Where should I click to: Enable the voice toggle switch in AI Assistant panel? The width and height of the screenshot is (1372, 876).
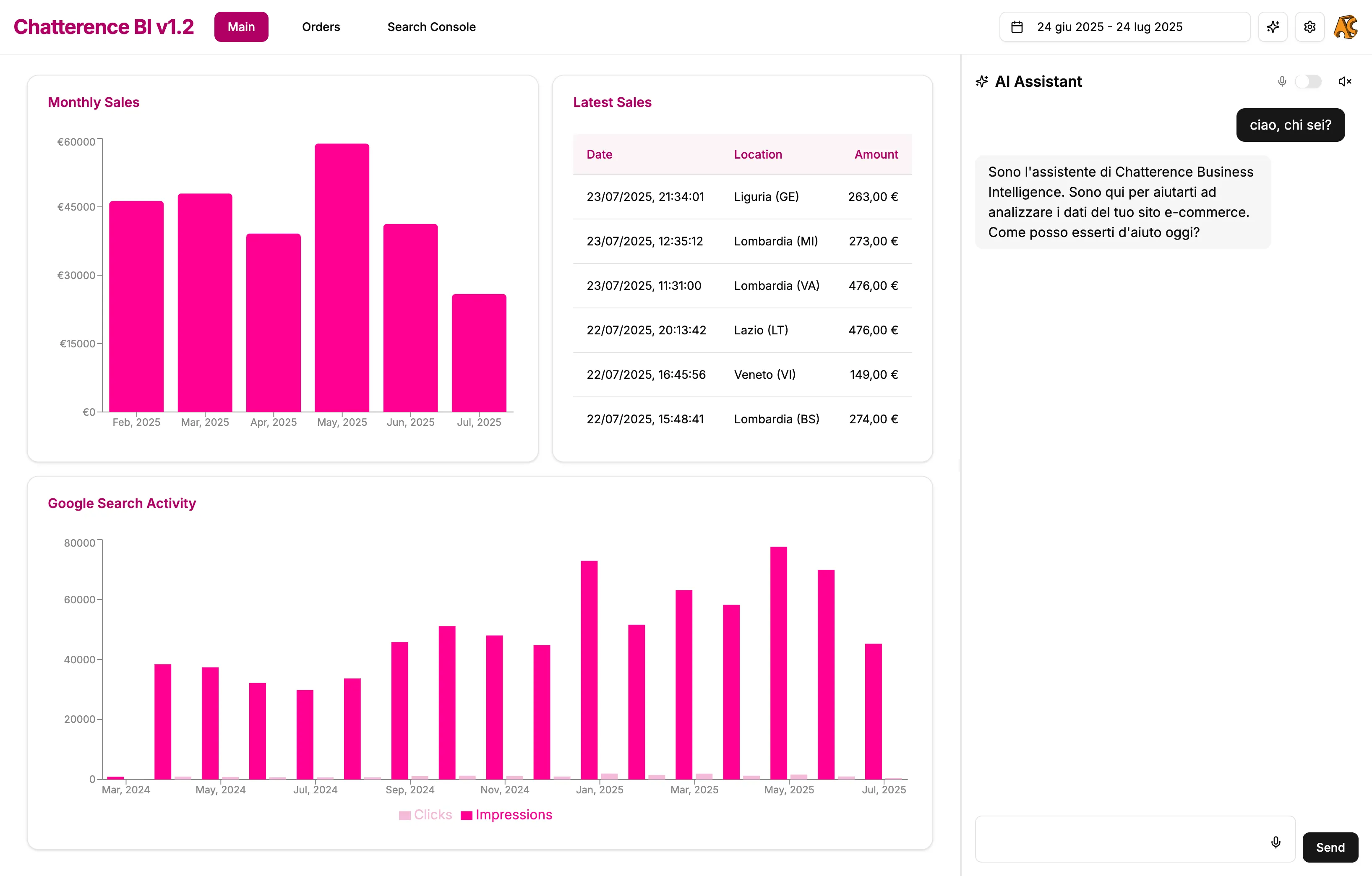coord(1309,81)
